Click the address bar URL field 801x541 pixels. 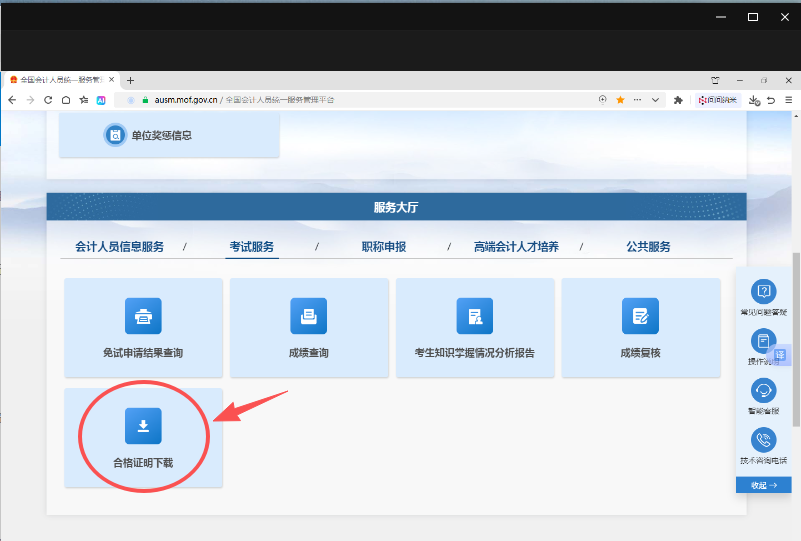pos(360,100)
